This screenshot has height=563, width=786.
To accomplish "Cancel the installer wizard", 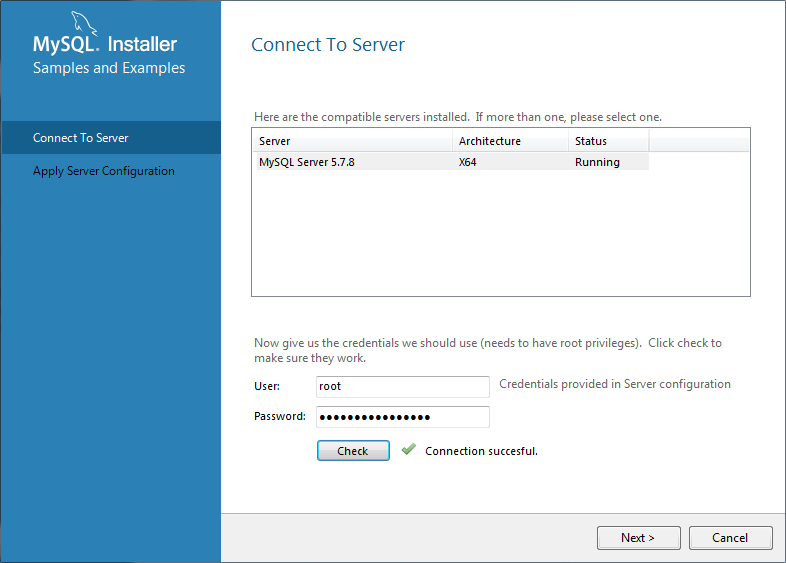I will pyautogui.click(x=730, y=537).
